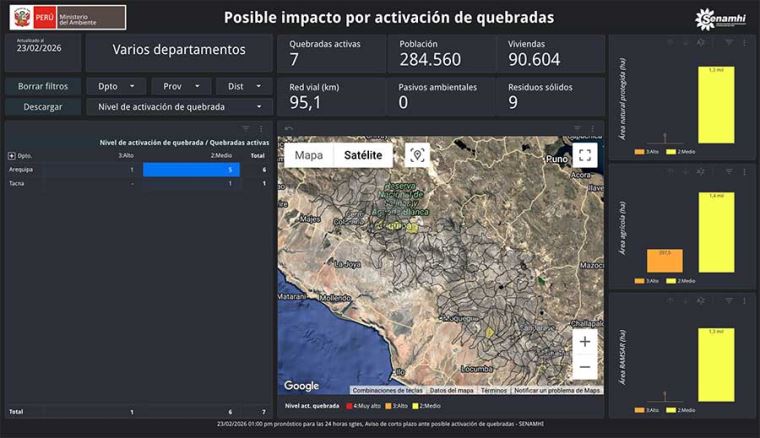Click the Google logo on the map
760x438 pixels.
tap(301, 386)
